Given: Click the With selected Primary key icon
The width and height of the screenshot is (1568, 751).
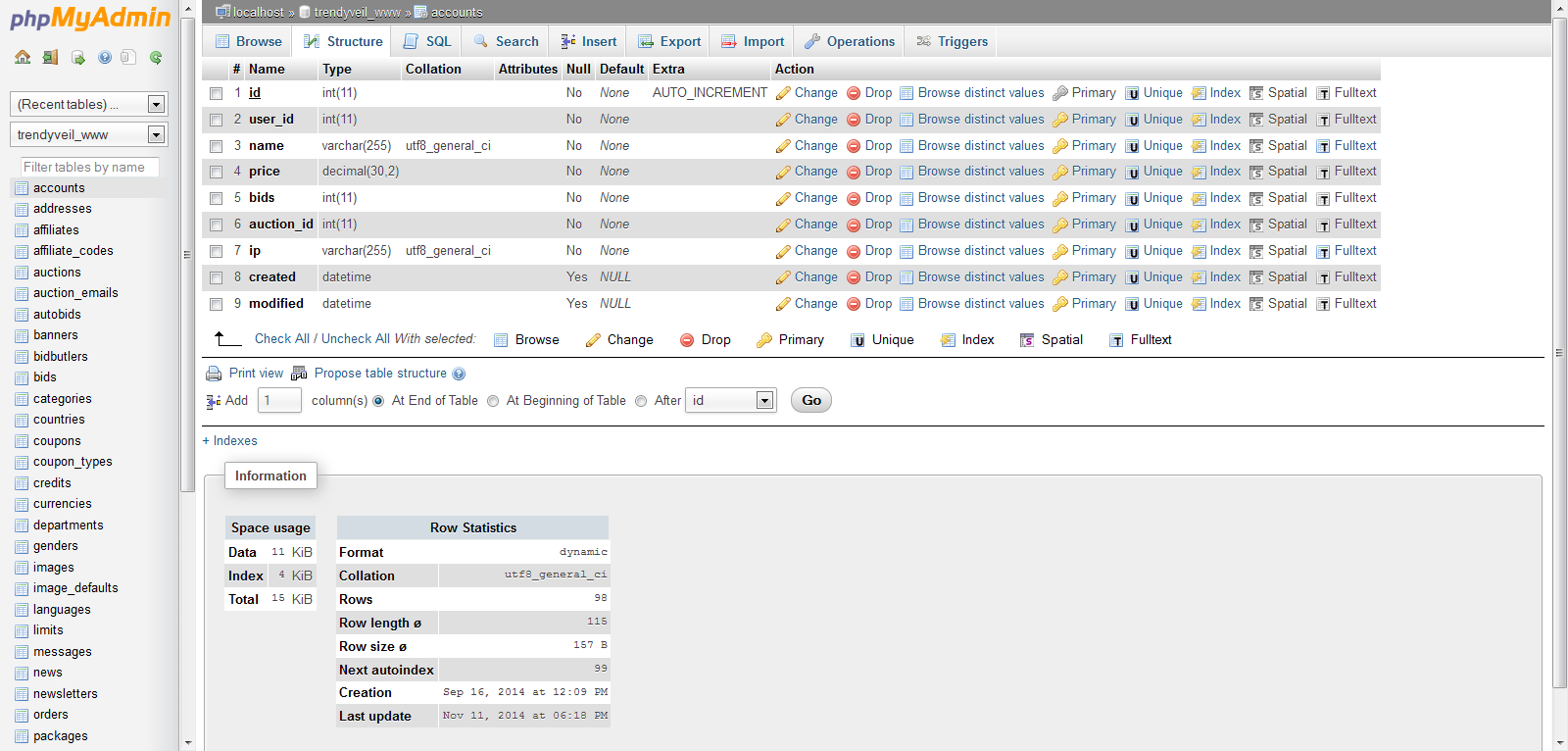Looking at the screenshot, I should 764,340.
